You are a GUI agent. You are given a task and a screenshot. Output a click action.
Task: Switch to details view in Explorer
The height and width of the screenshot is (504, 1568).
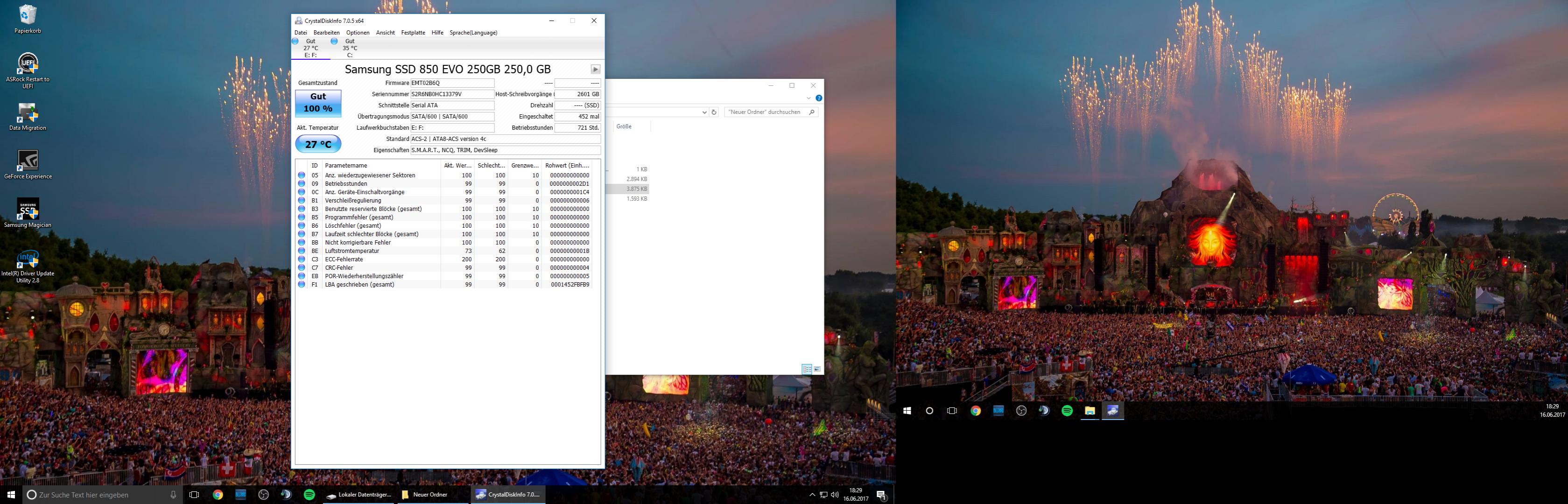coord(807,369)
